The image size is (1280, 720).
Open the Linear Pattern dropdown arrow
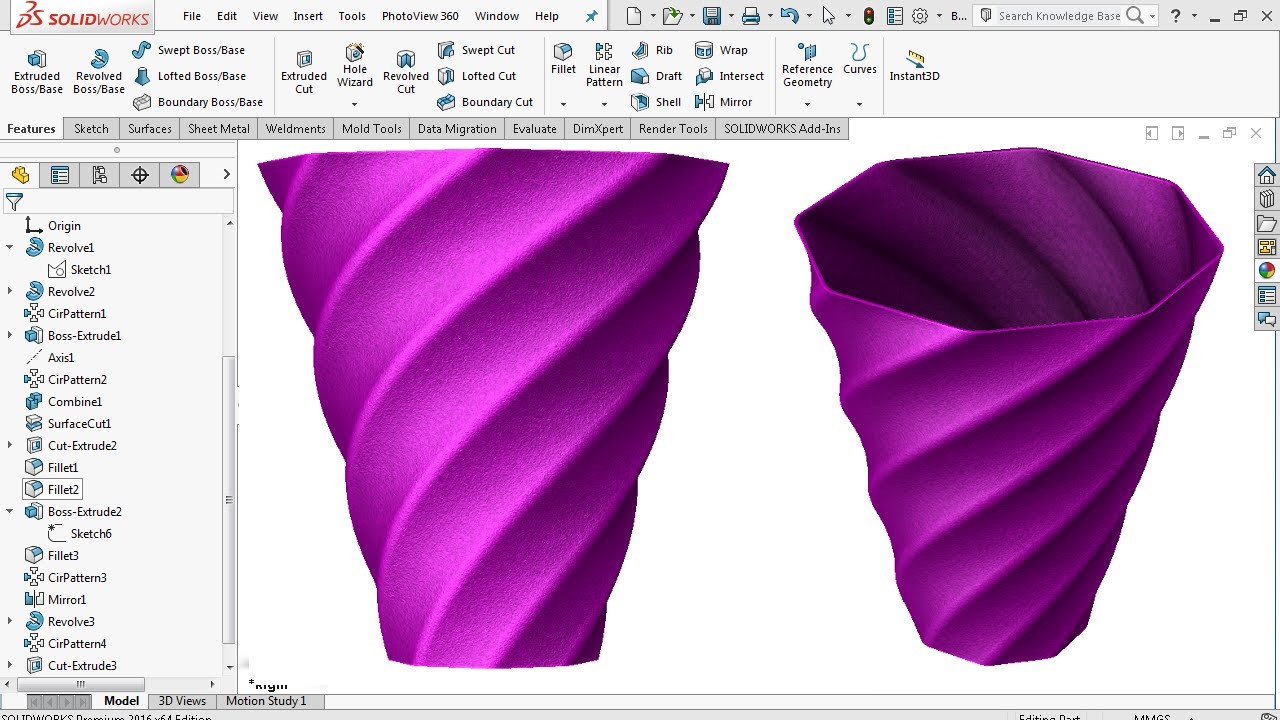[x=604, y=104]
